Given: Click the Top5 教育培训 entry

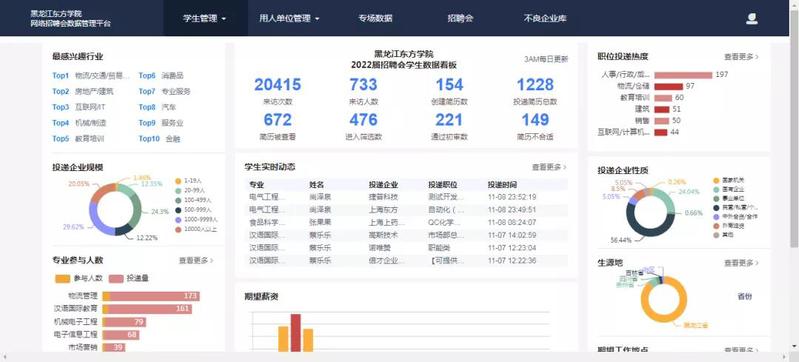Looking at the screenshot, I should click(x=78, y=139).
